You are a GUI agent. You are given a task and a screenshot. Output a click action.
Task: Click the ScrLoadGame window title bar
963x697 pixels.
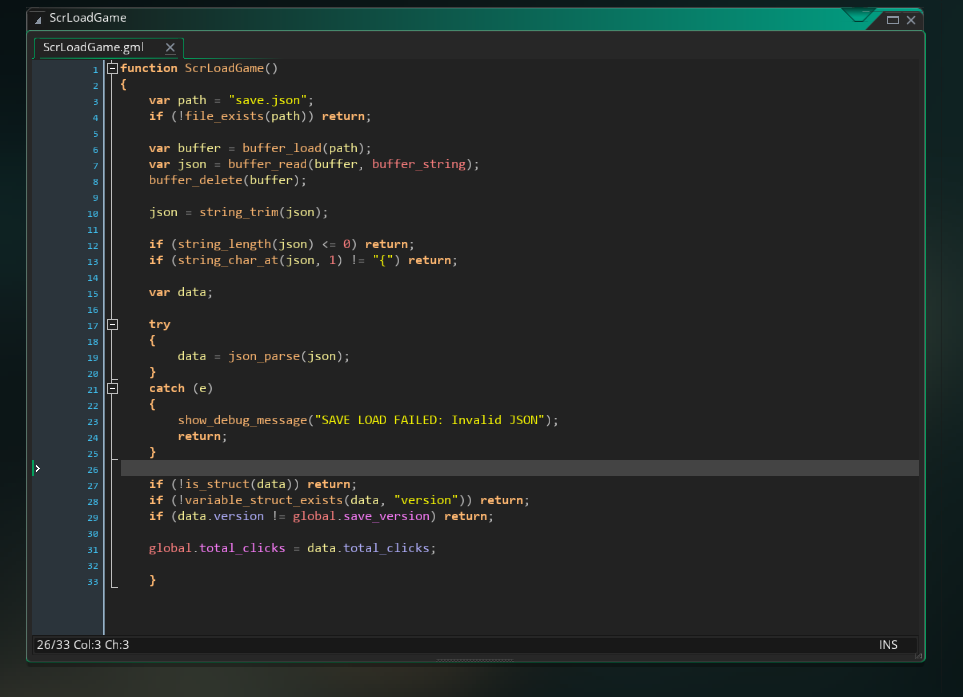(400, 18)
